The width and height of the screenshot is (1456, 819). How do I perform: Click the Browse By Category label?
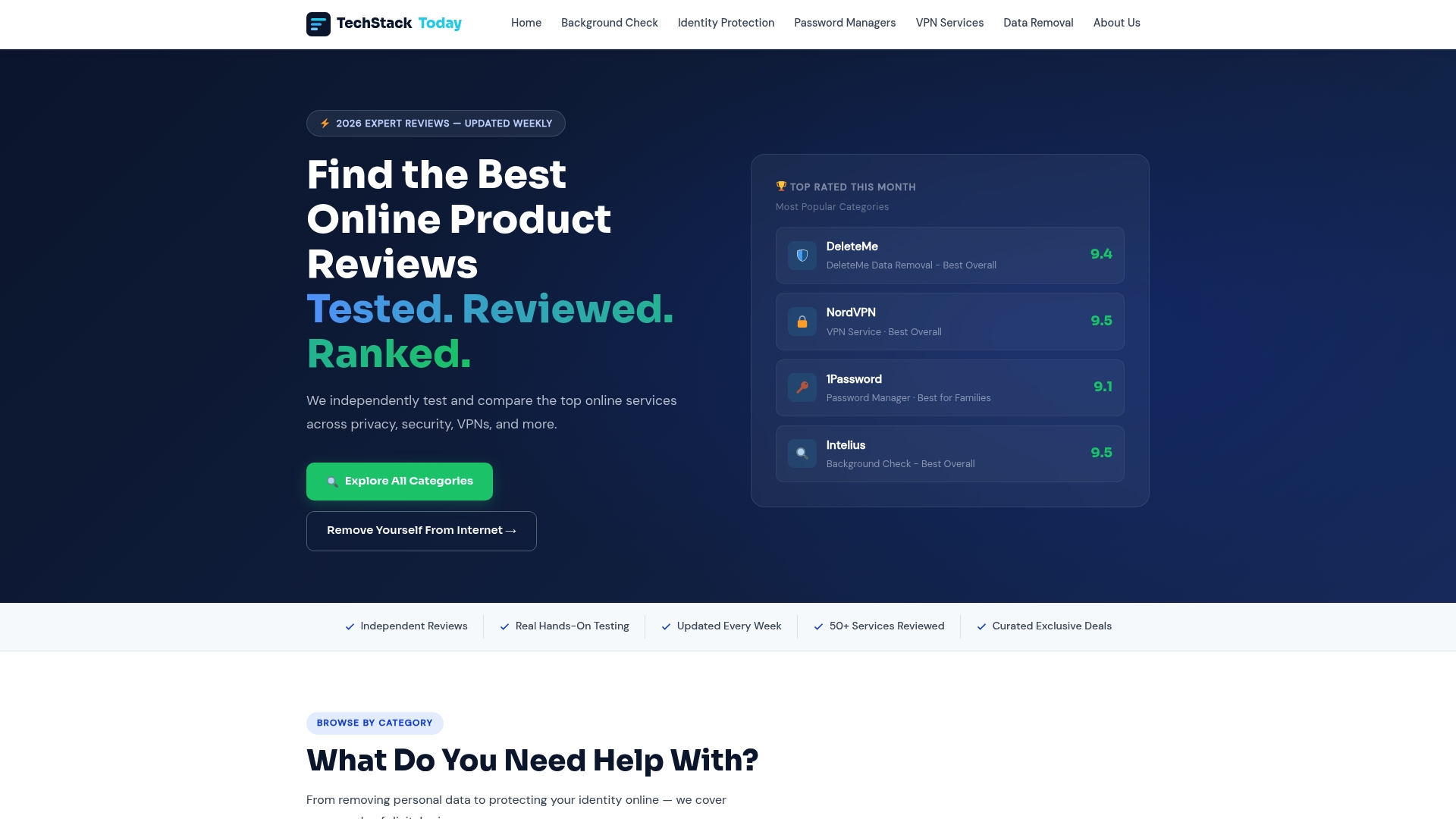pyautogui.click(x=375, y=723)
